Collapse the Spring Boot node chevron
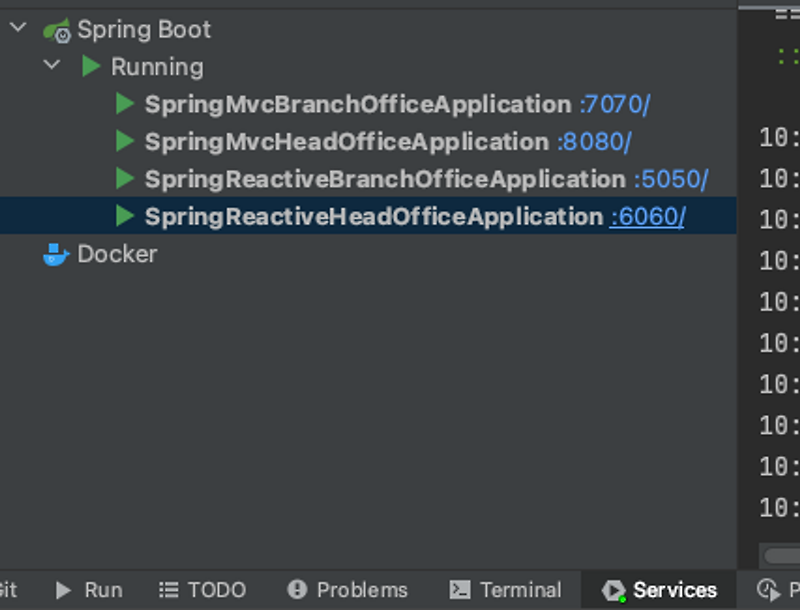800x610 pixels. click(x=16, y=29)
